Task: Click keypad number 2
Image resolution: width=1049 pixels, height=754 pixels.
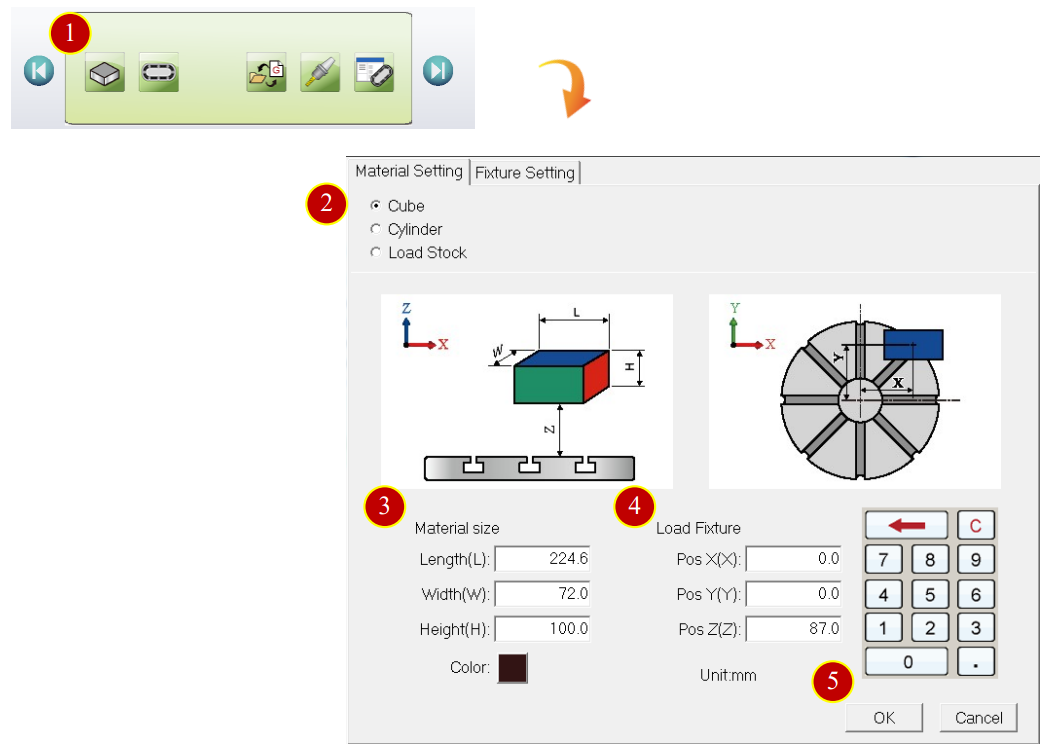Action: (929, 628)
